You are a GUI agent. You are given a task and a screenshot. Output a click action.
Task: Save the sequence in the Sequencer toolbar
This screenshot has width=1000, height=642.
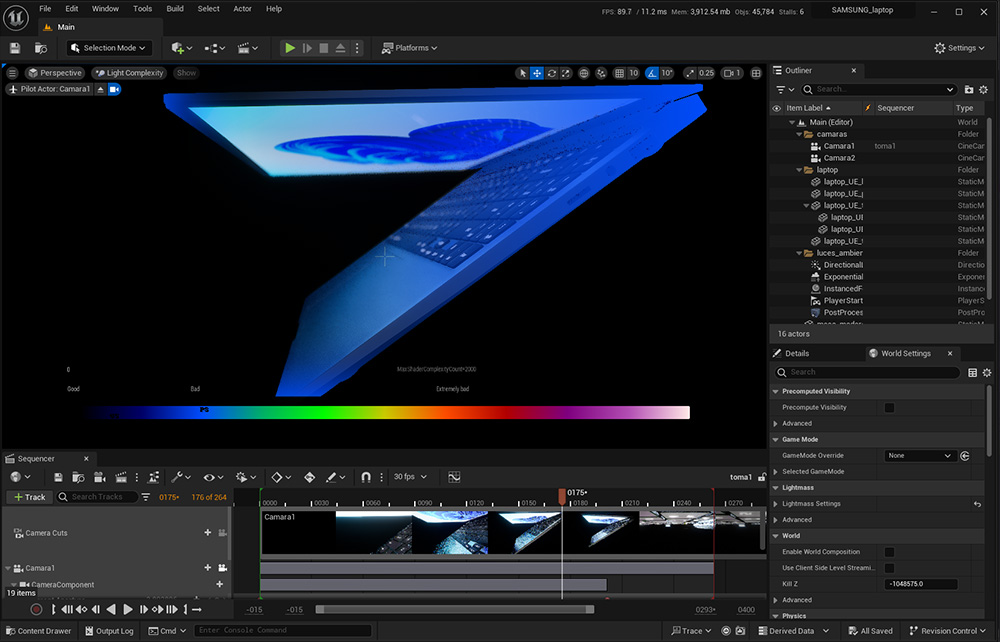pos(59,478)
